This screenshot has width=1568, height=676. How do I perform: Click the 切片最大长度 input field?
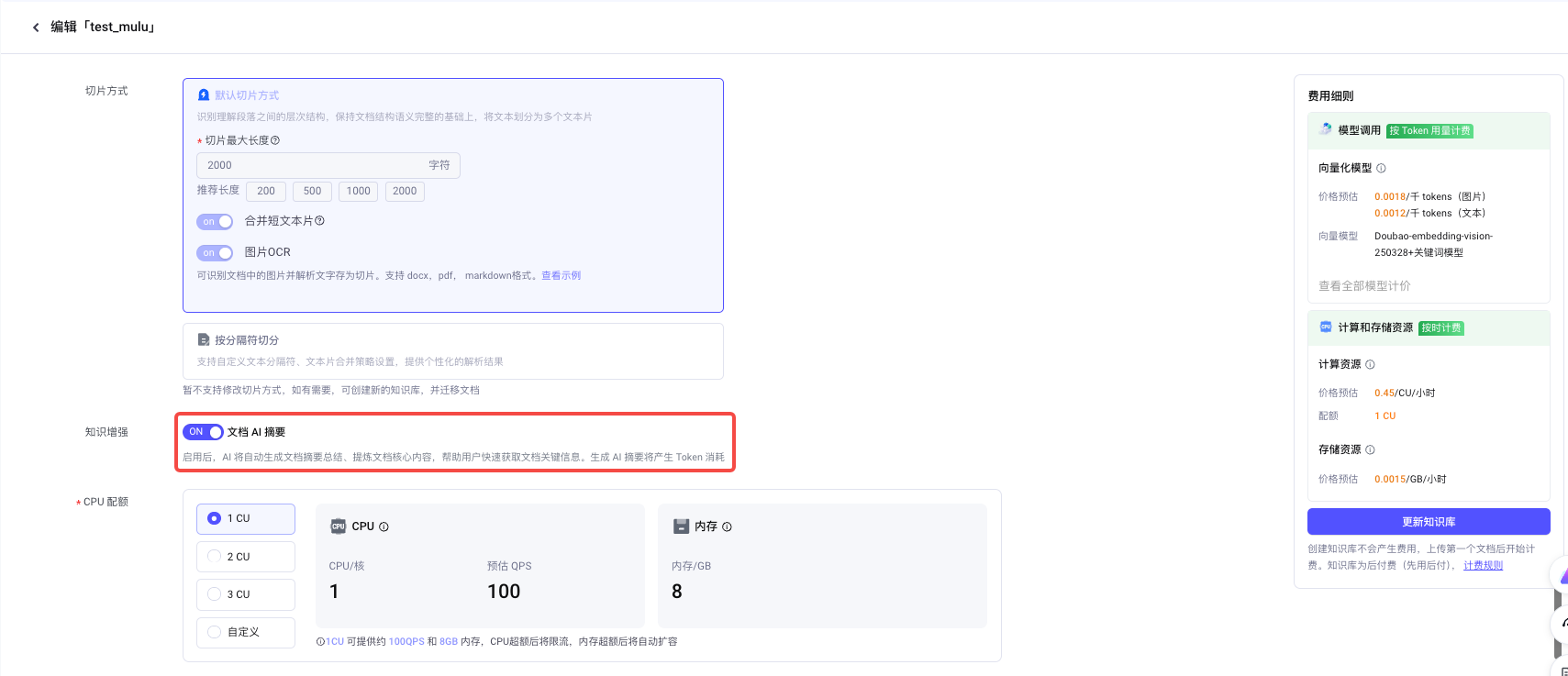(328, 165)
